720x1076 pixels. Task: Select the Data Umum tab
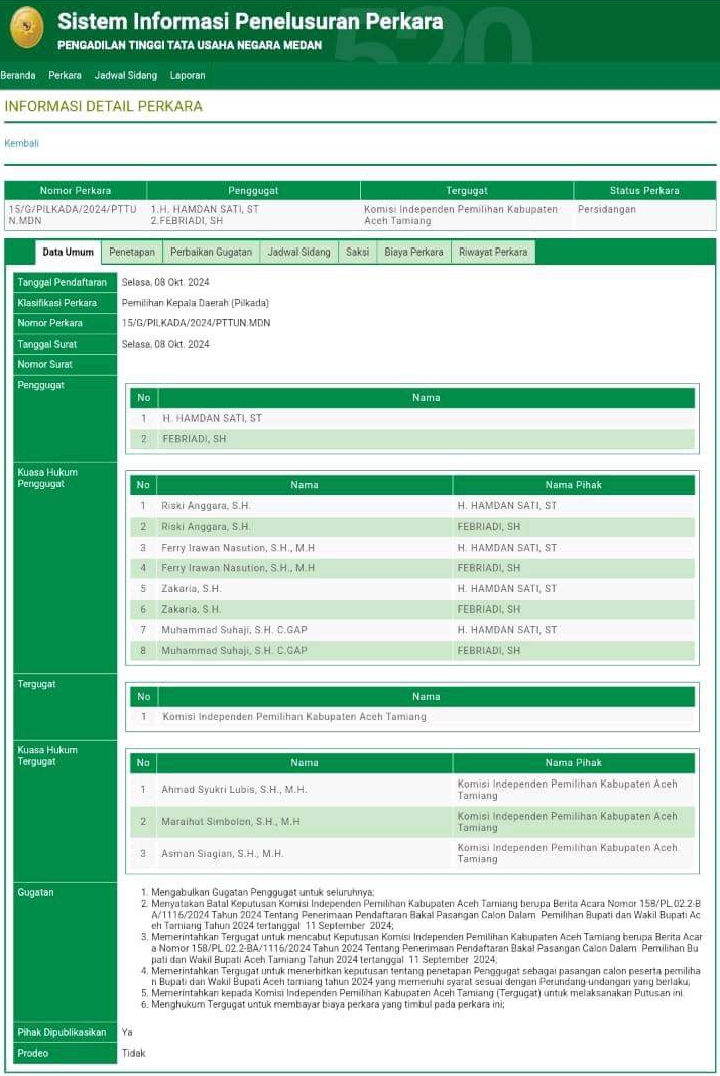coord(68,252)
